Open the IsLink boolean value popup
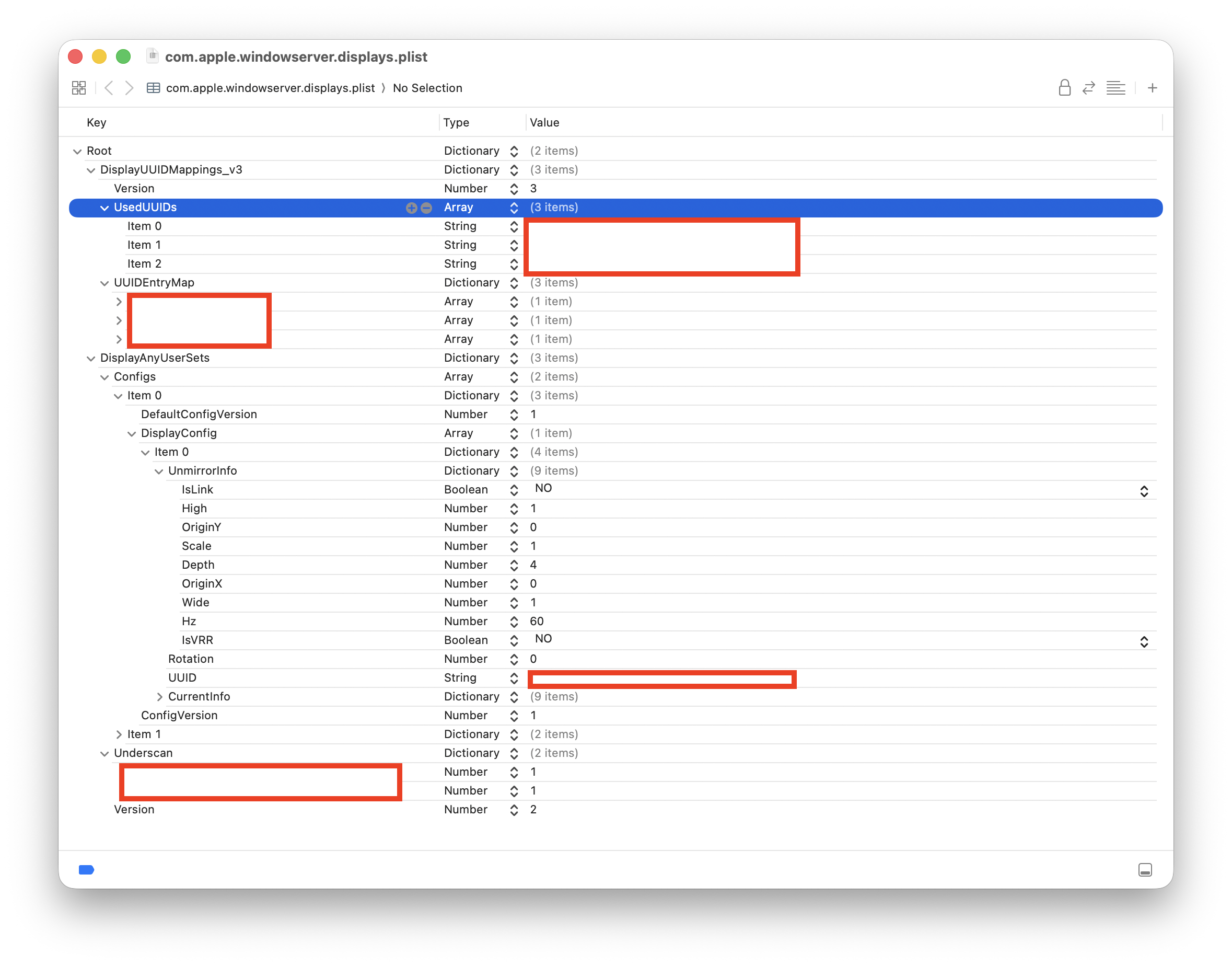1232x966 pixels. click(x=1144, y=490)
